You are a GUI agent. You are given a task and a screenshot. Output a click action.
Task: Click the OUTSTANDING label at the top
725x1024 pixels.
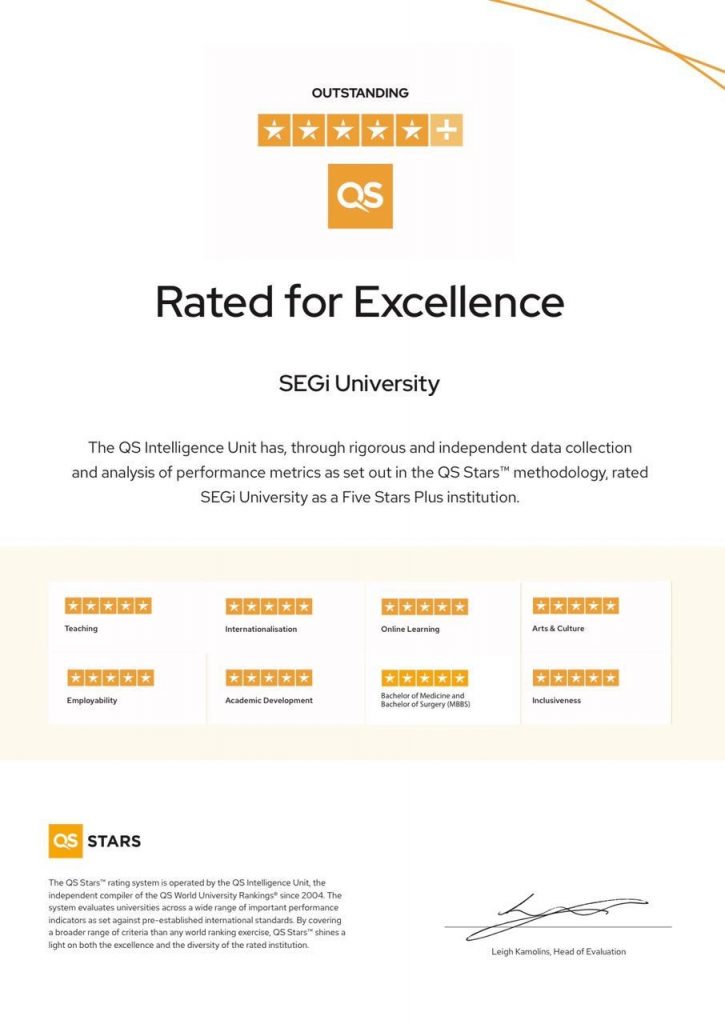point(360,93)
